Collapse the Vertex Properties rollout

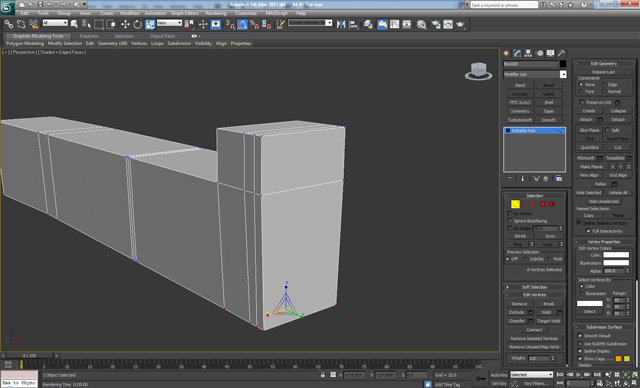point(604,242)
